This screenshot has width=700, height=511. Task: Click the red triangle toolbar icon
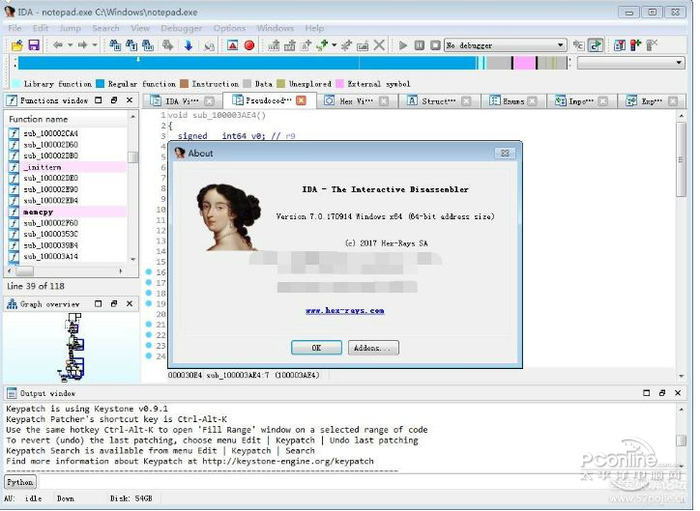click(233, 45)
